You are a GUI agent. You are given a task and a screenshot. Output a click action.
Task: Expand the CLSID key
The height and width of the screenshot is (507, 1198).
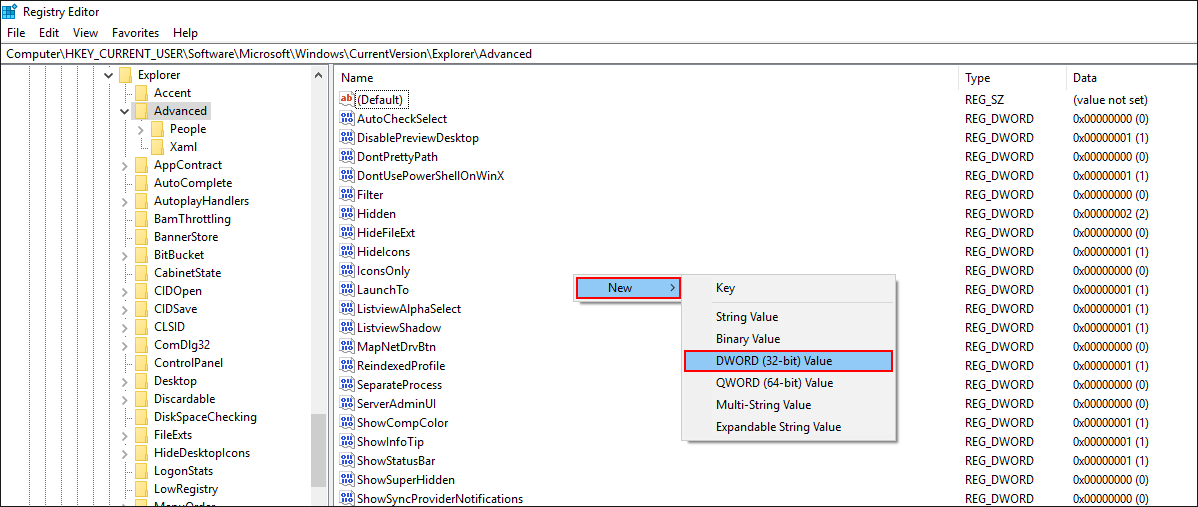tap(125, 327)
